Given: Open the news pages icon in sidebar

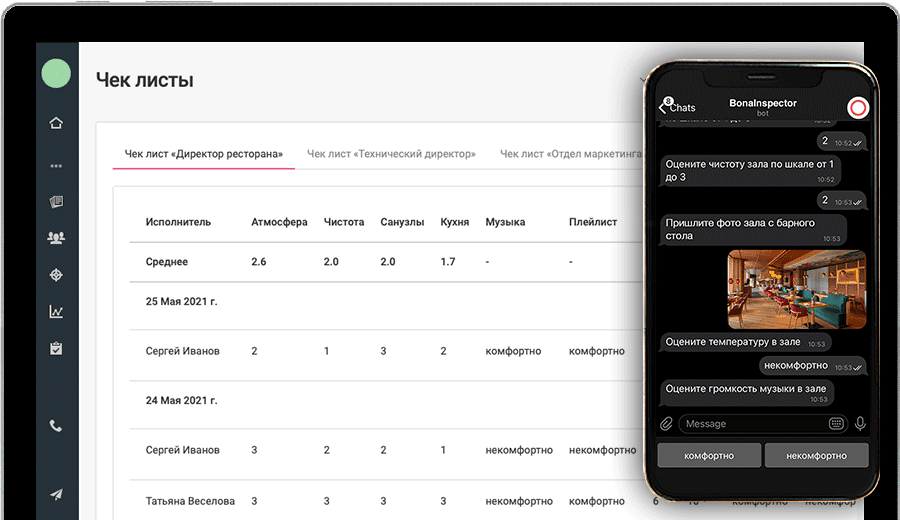Looking at the screenshot, I should tap(56, 202).
